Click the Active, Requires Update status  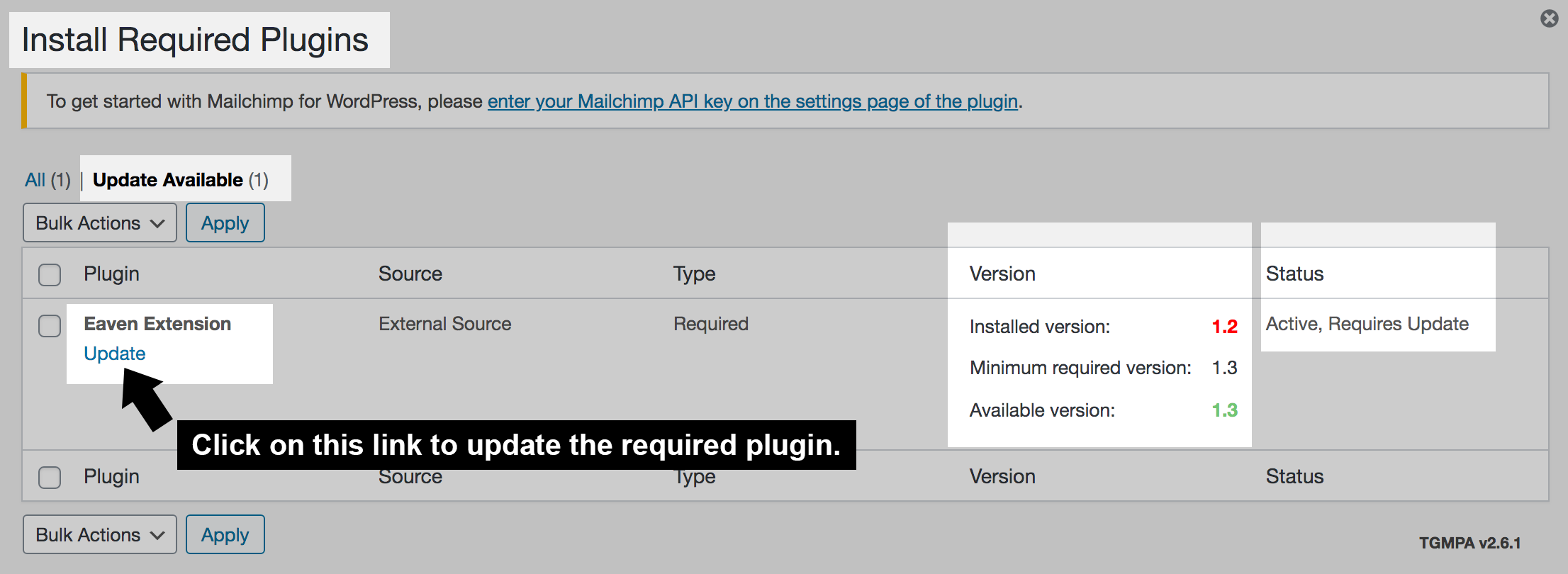[x=1367, y=324]
